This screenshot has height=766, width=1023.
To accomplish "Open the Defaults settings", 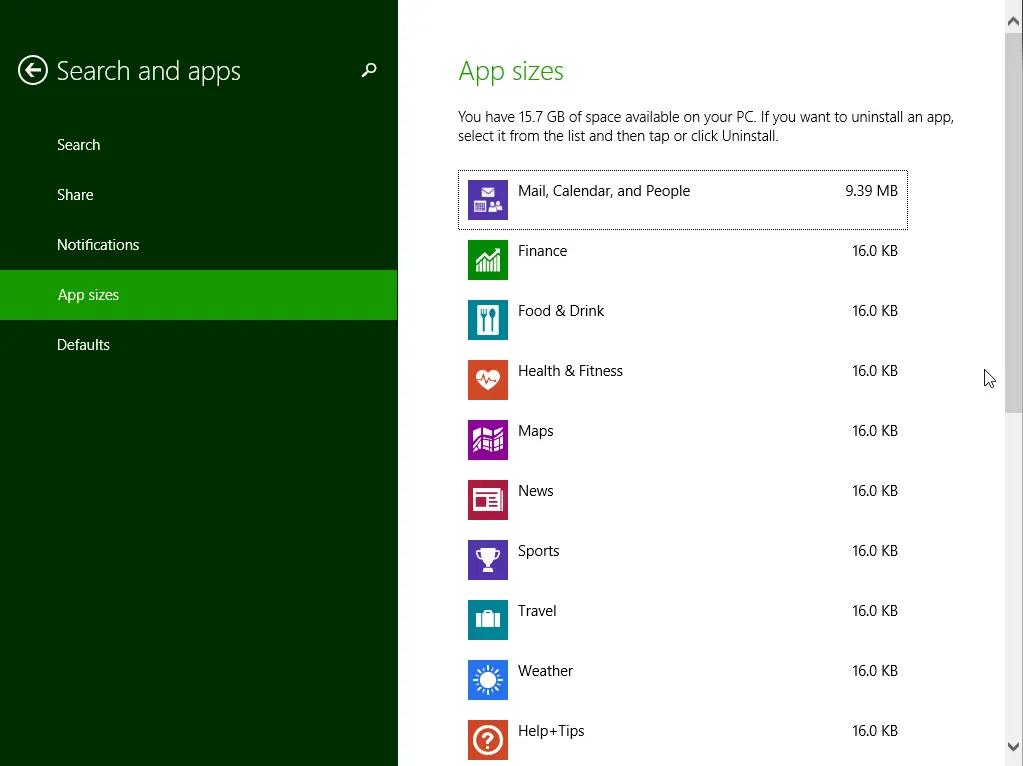I will (x=198, y=345).
